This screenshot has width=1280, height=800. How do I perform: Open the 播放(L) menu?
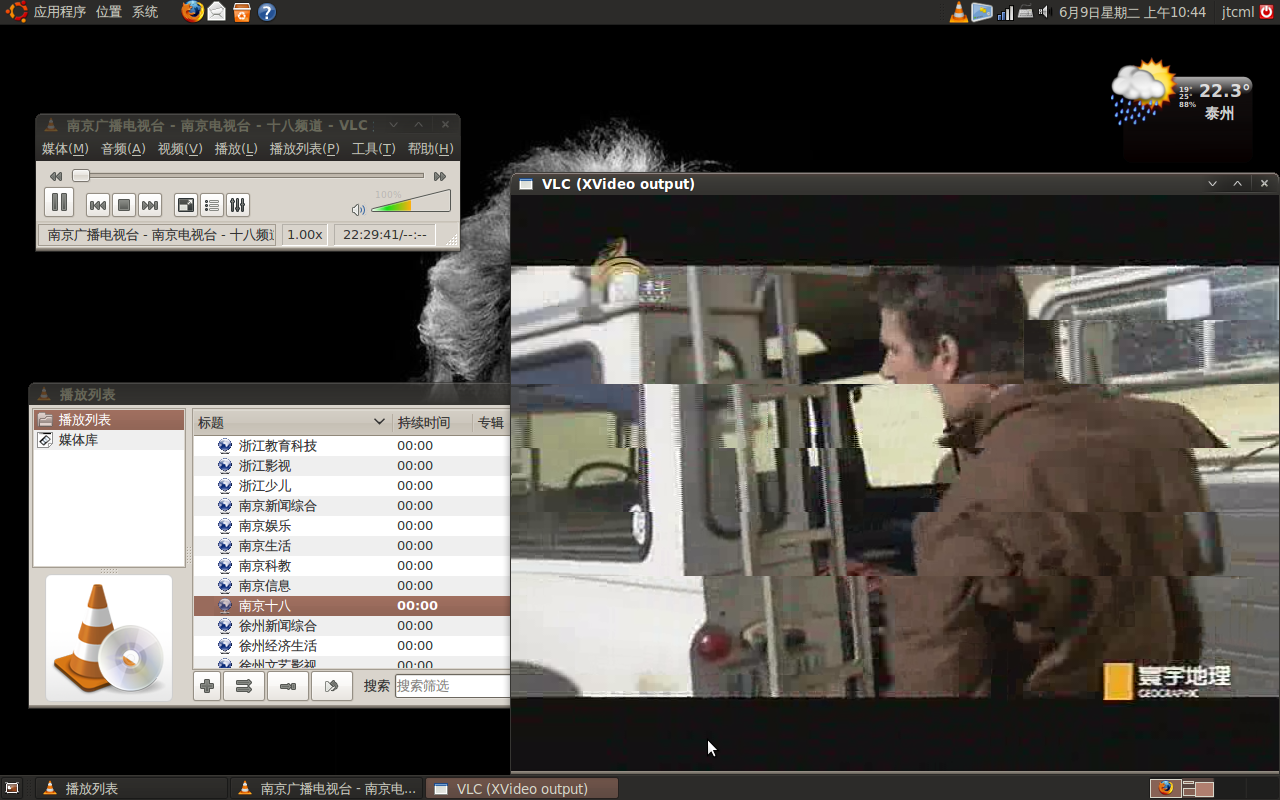(236, 149)
